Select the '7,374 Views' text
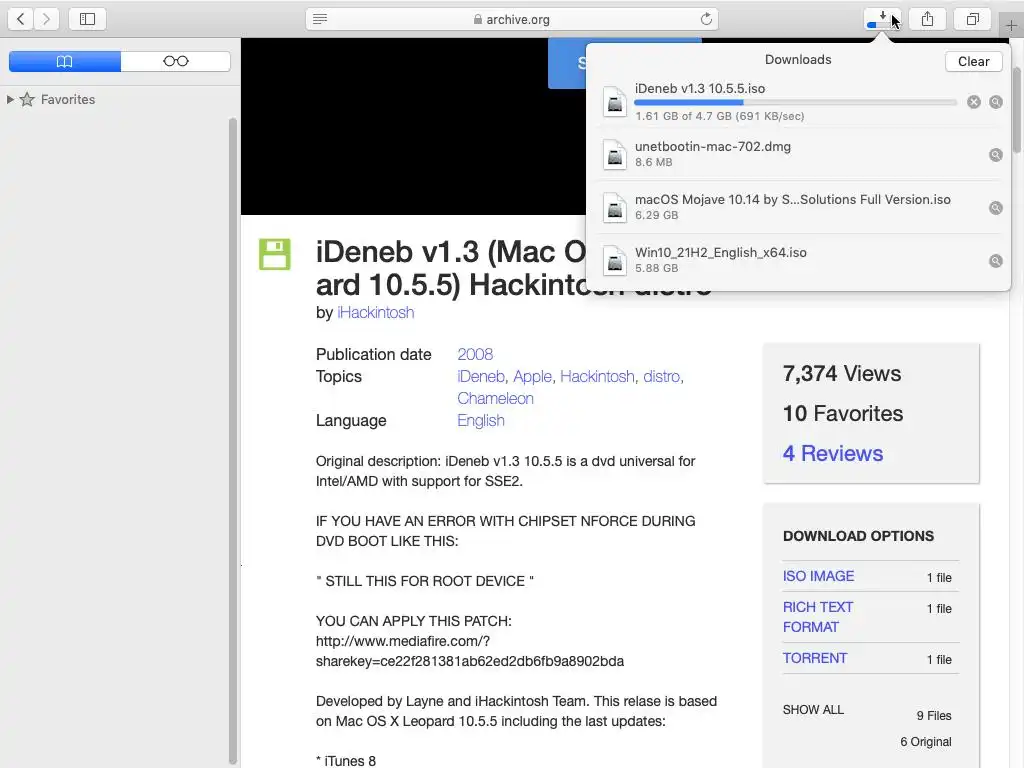 pyautogui.click(x=841, y=374)
